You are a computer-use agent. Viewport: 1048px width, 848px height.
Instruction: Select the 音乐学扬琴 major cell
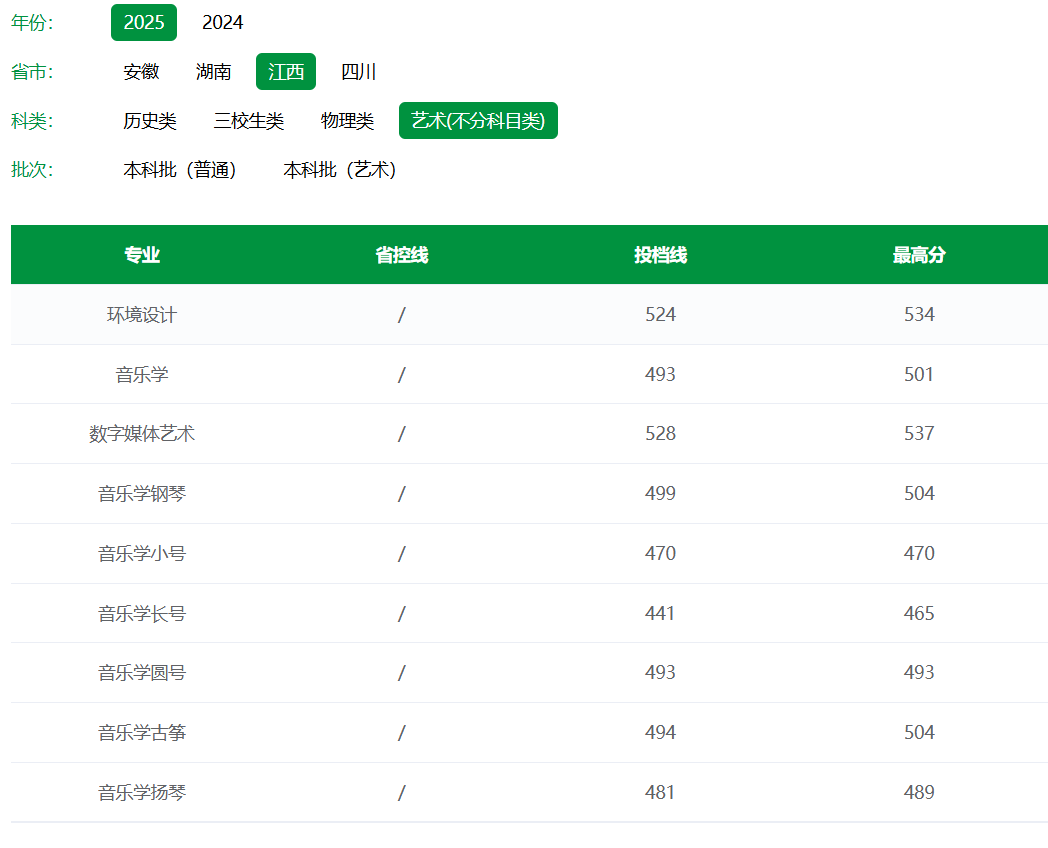click(142, 793)
